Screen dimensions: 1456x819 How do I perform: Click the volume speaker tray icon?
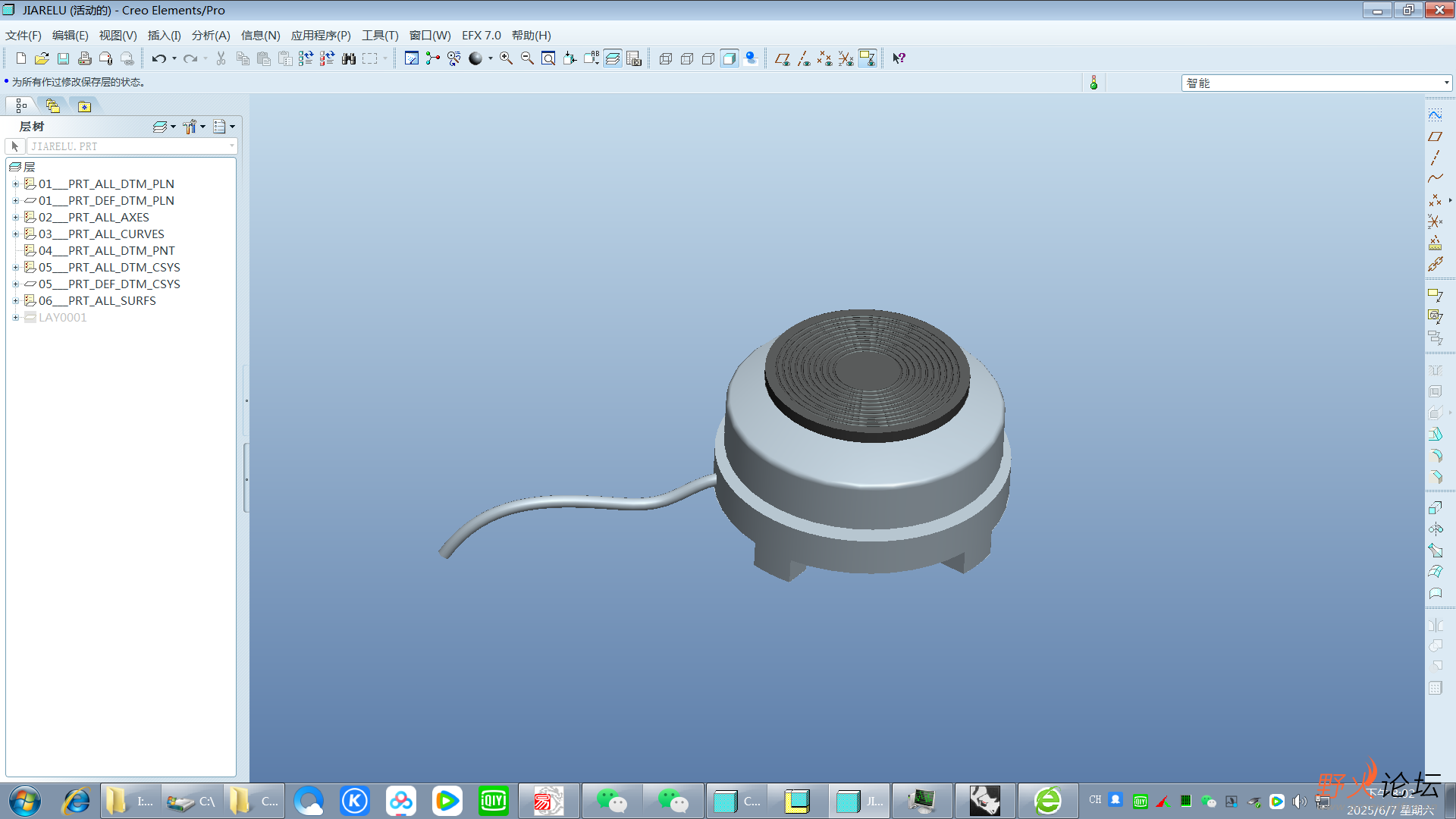tap(1299, 801)
